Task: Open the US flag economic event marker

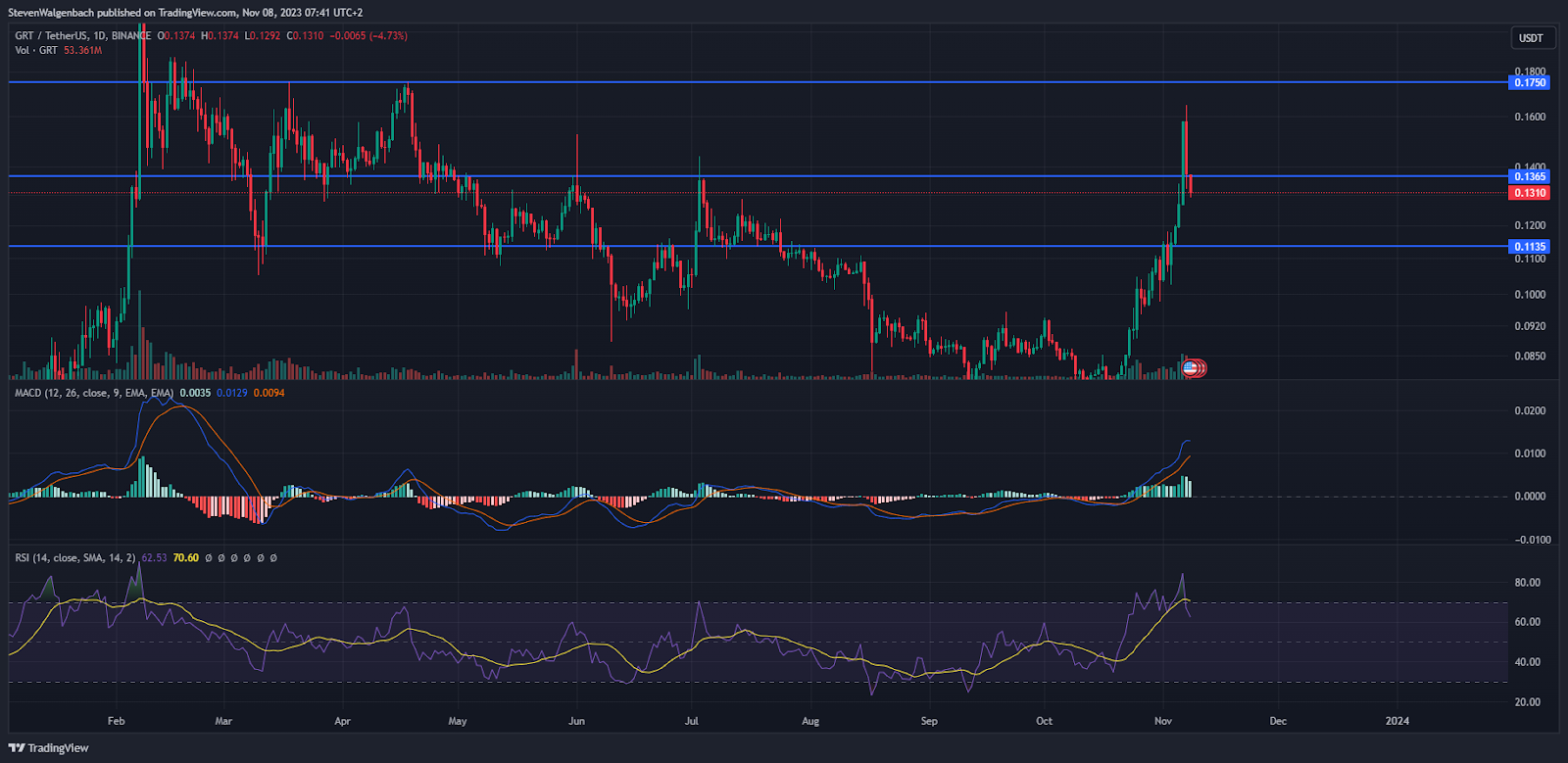Action: point(1190,368)
